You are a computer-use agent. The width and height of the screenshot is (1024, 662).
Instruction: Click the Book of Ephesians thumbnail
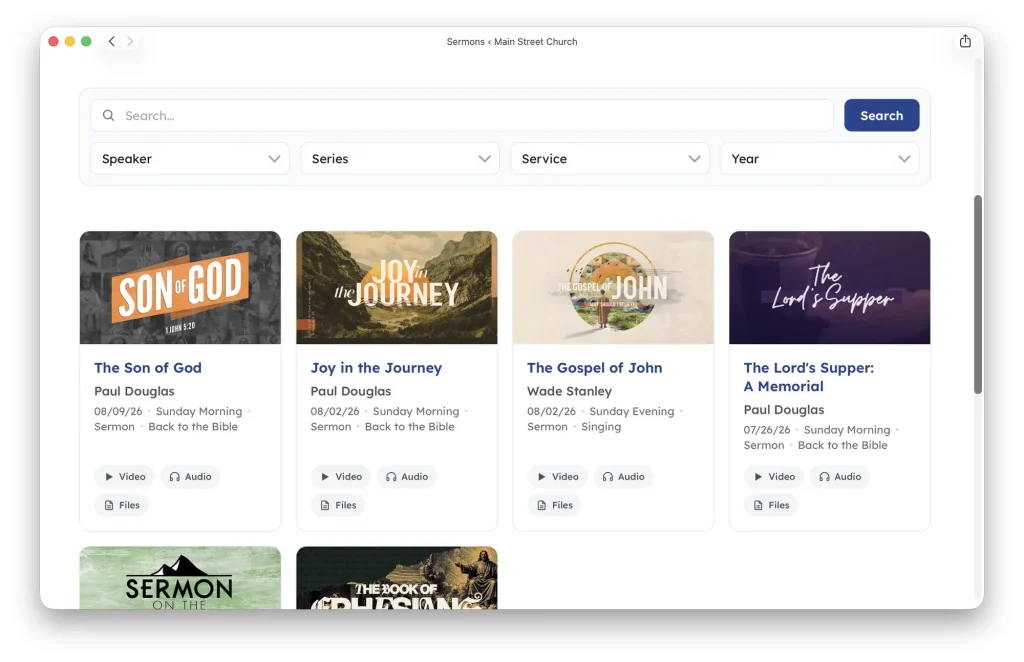click(x=396, y=578)
